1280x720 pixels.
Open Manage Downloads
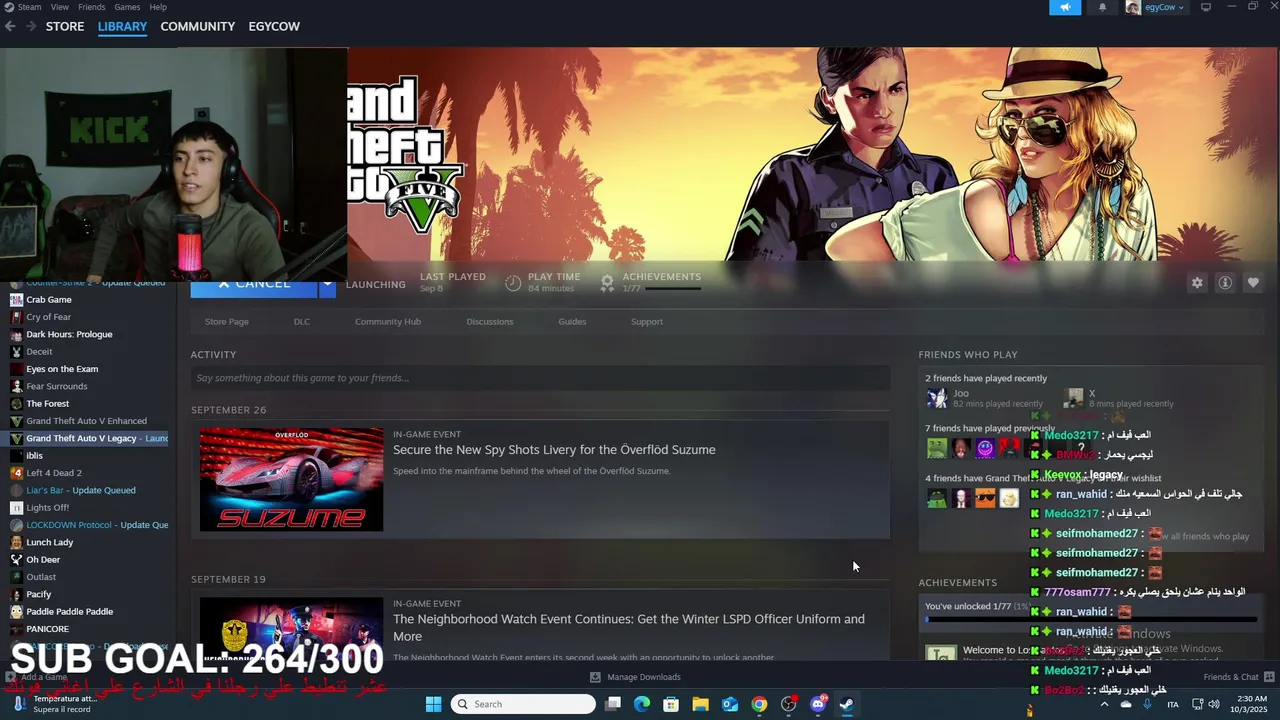pos(635,677)
